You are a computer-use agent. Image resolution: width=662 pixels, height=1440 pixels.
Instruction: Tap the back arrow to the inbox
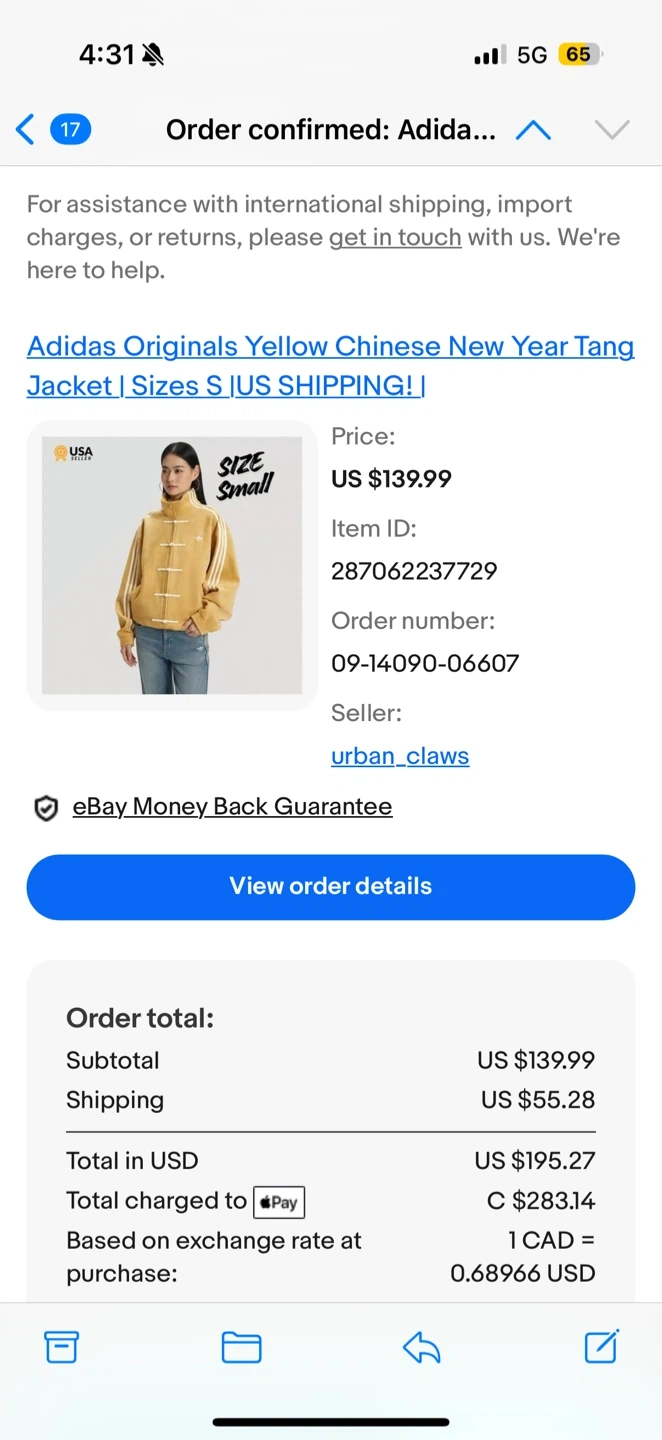26,129
